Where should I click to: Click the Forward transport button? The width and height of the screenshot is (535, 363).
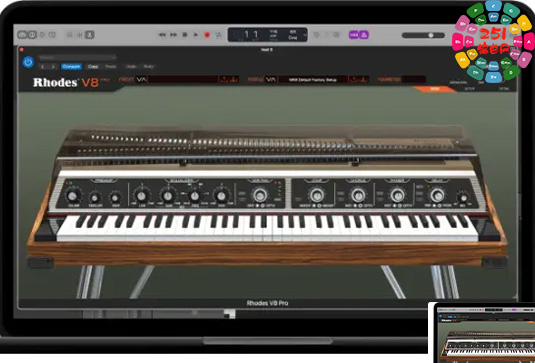tap(173, 35)
